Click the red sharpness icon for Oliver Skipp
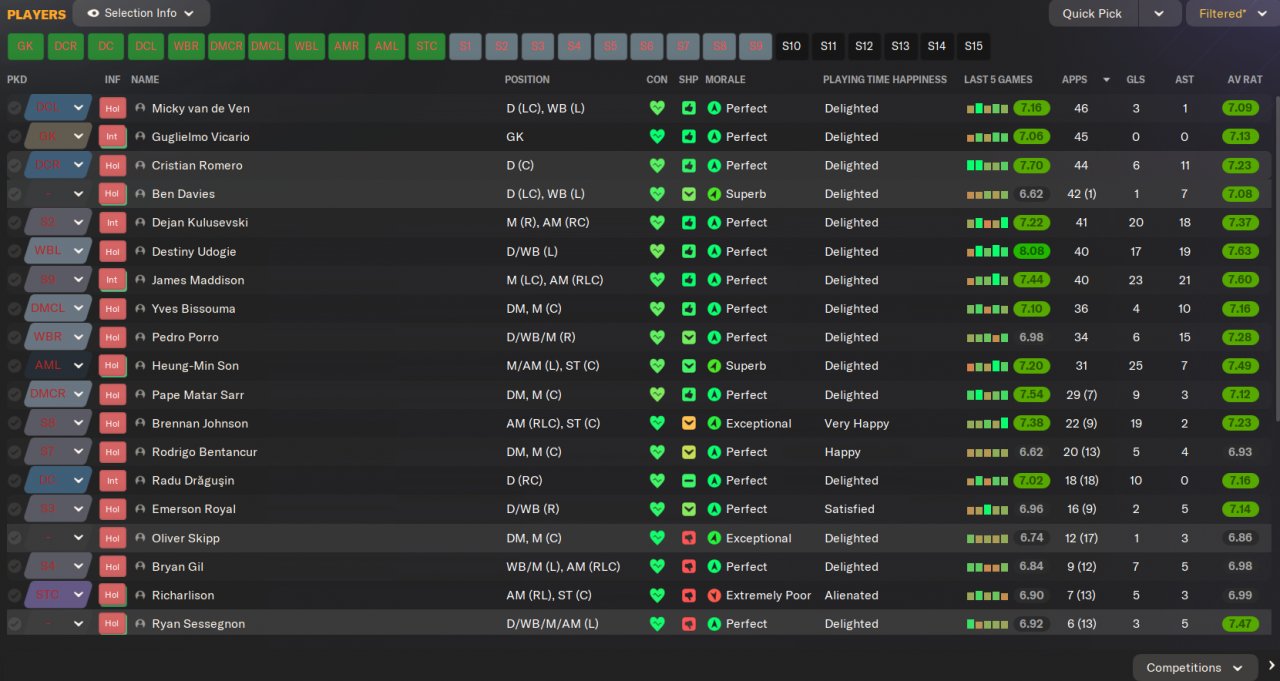The height and width of the screenshot is (681, 1280). [689, 538]
